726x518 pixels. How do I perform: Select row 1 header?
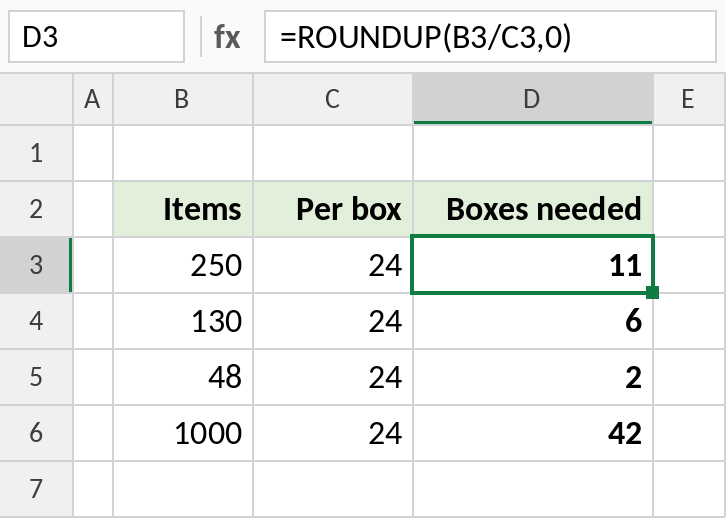click(36, 153)
